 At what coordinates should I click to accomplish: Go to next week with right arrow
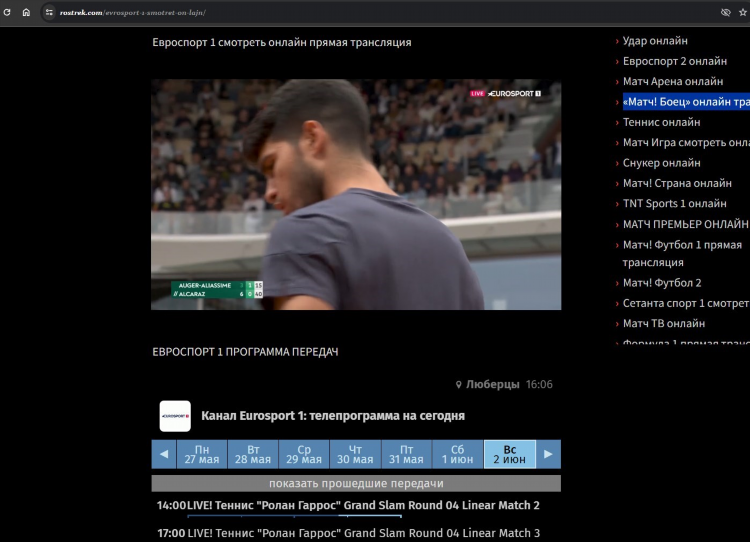click(548, 454)
